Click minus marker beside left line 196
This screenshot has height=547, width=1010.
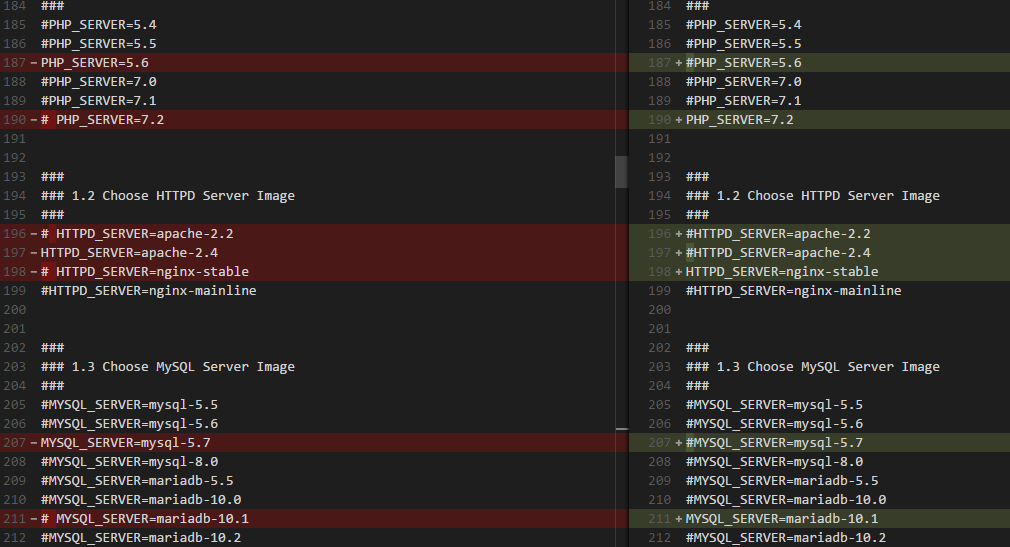33,233
